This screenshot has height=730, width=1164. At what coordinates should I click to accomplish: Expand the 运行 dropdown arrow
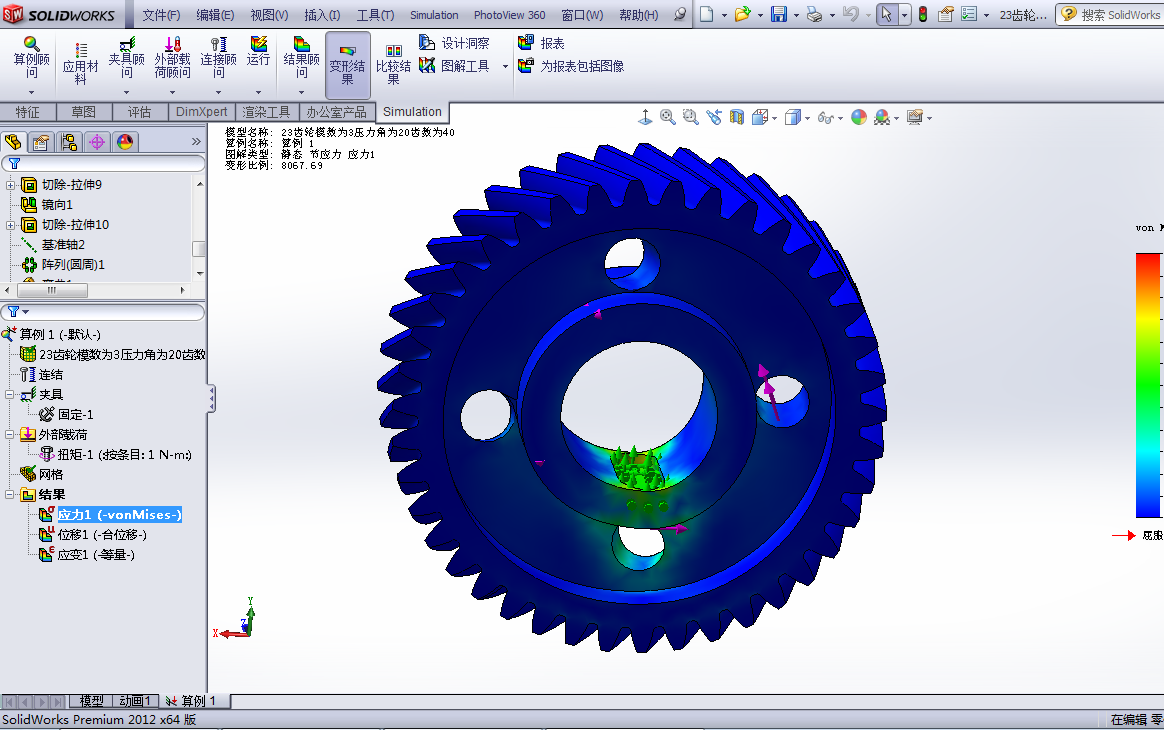click(258, 92)
